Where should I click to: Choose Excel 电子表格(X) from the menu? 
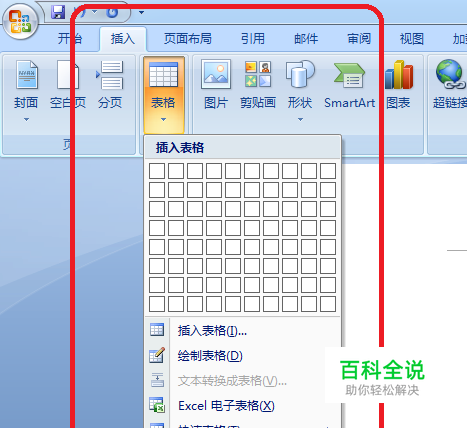(x=243, y=406)
